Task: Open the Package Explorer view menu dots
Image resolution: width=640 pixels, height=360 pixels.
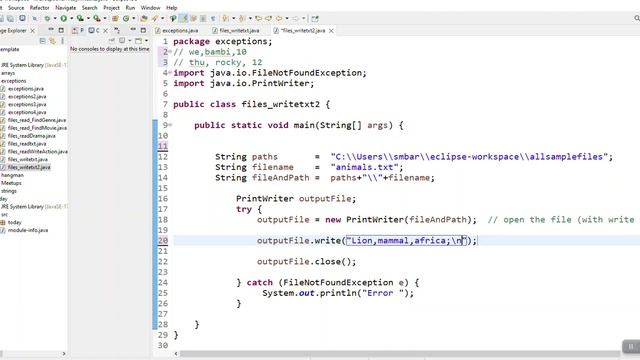Action: [62, 41]
